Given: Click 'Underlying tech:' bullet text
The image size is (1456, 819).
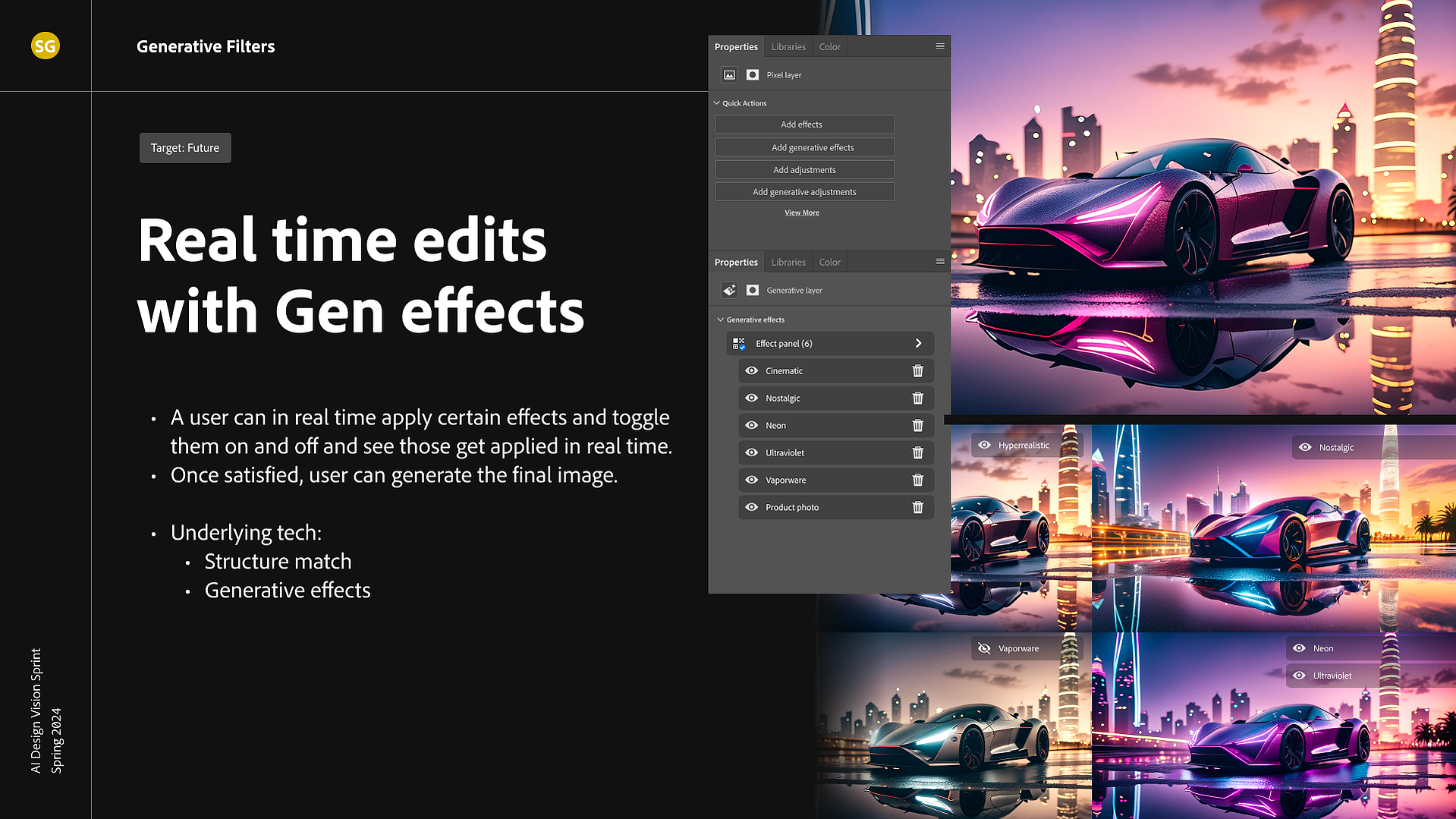Looking at the screenshot, I should 246,533.
